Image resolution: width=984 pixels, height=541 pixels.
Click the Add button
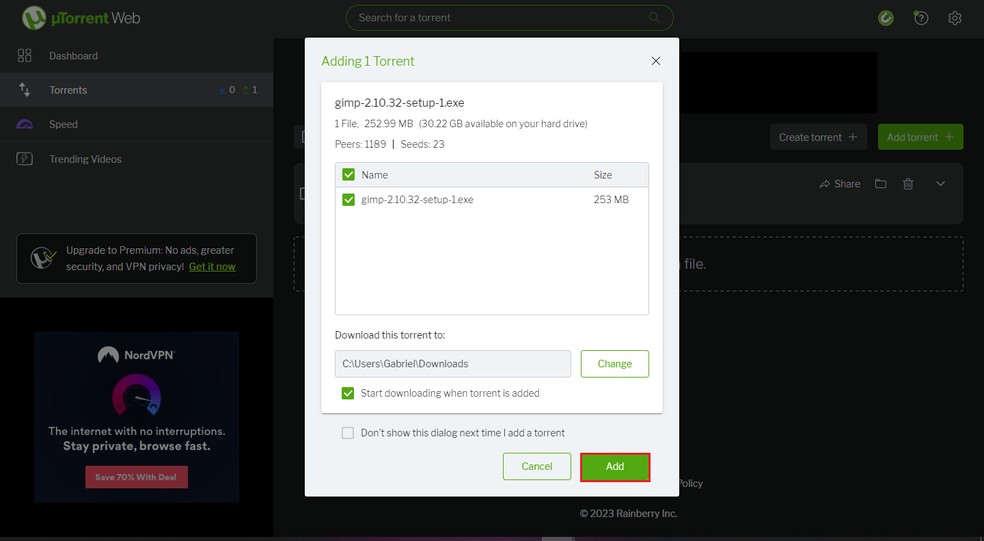pos(615,467)
